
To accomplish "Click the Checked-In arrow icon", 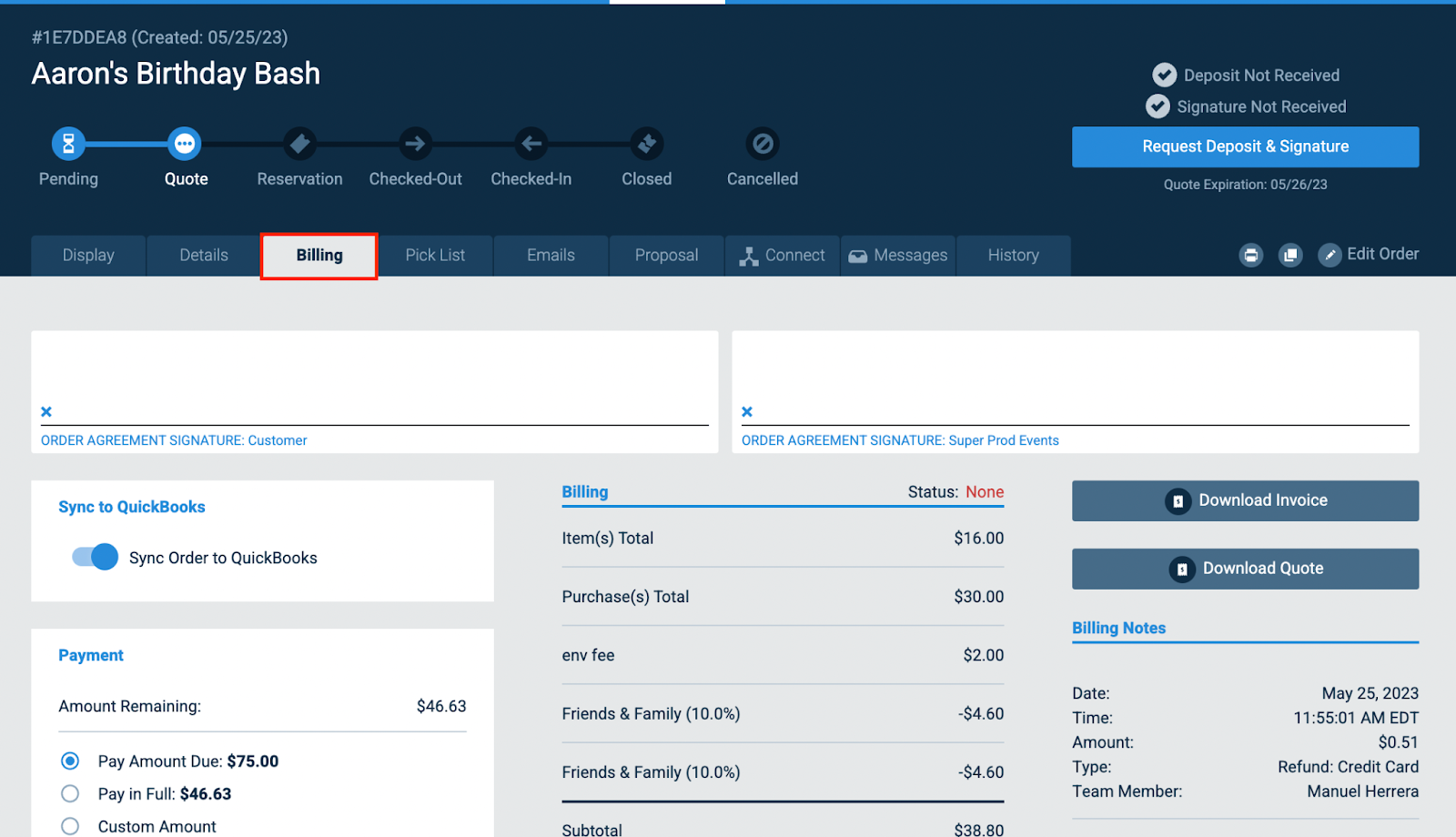I will (531, 143).
